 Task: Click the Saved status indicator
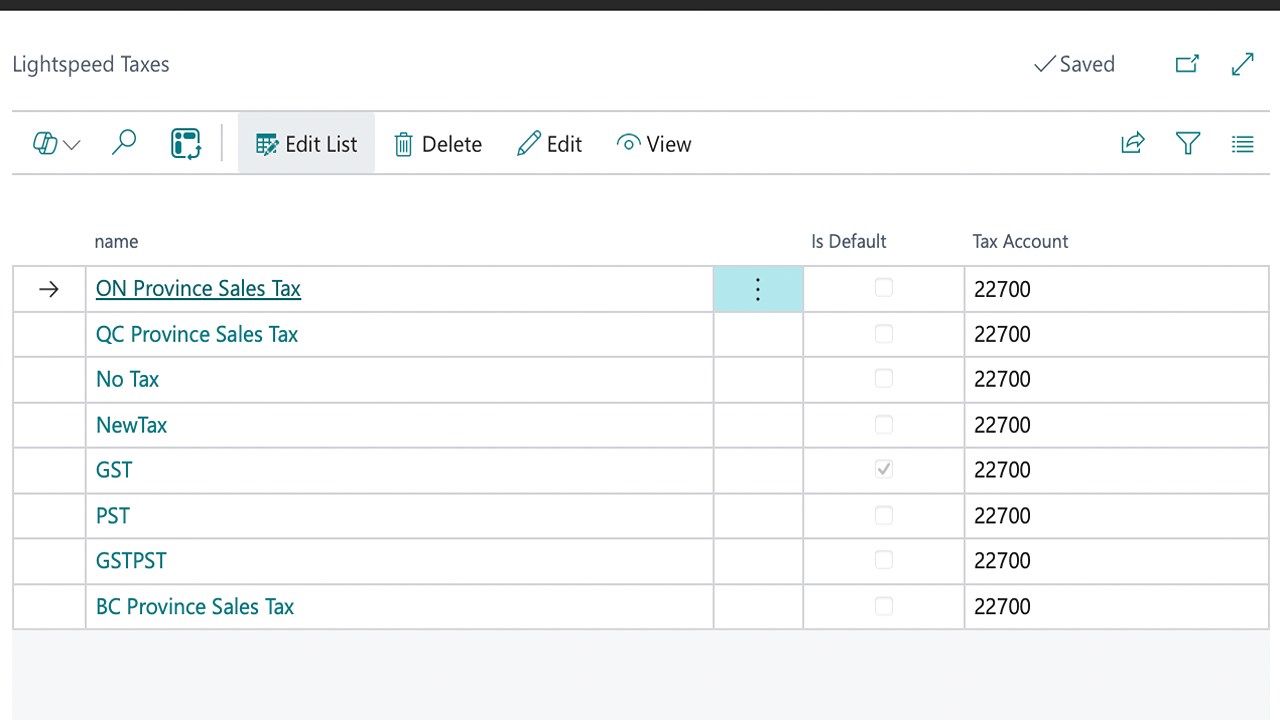coord(1074,64)
